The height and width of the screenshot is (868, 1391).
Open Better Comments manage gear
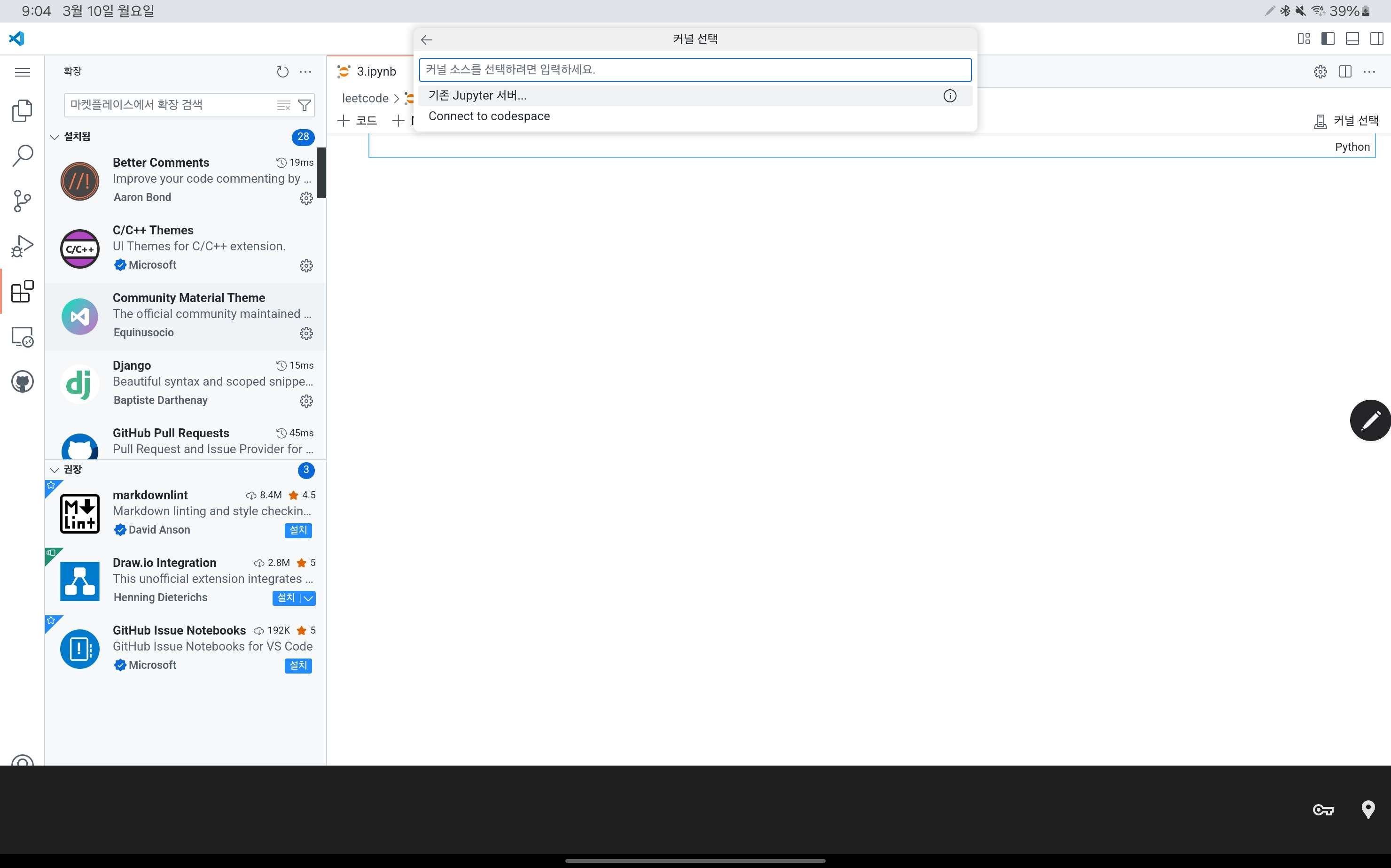click(306, 198)
